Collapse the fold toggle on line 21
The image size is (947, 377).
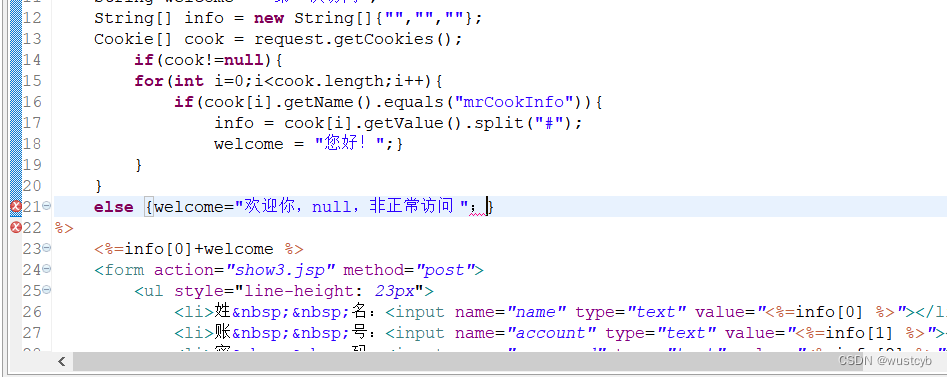(47, 207)
